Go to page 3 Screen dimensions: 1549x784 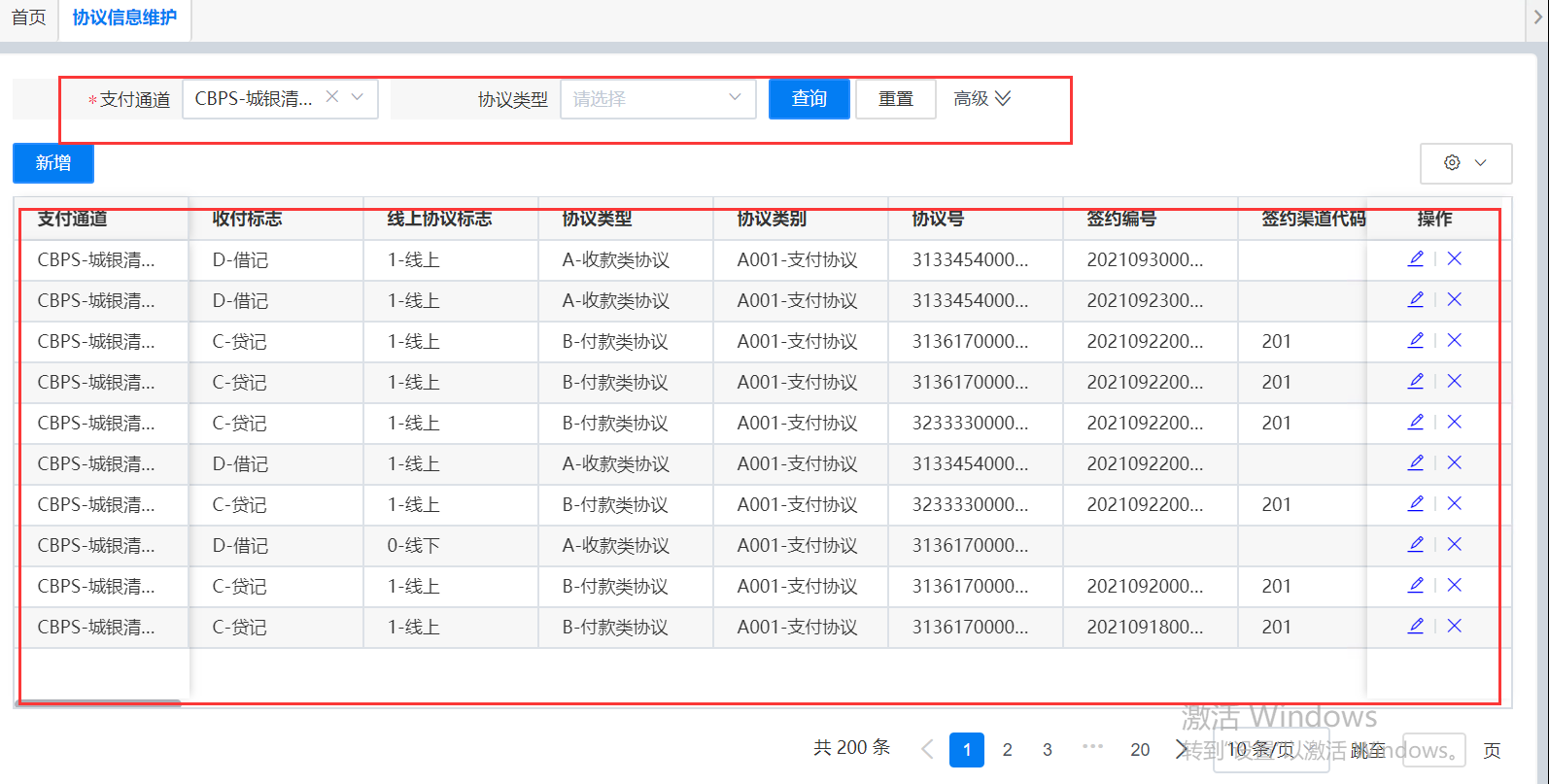point(1047,749)
